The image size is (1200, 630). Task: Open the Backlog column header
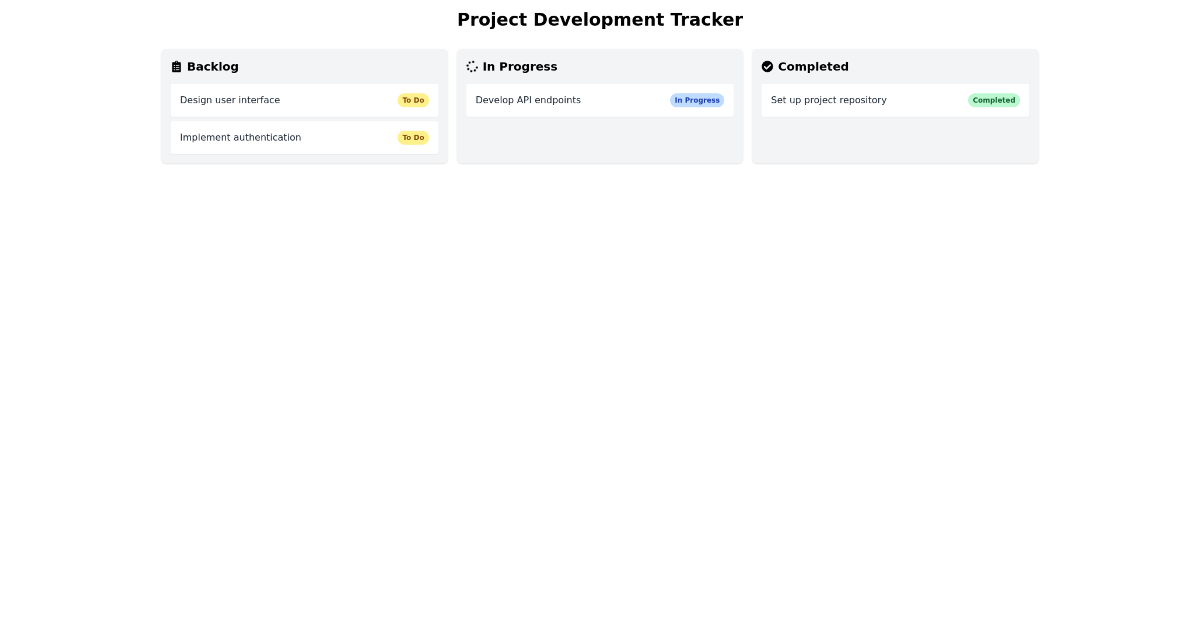(205, 66)
